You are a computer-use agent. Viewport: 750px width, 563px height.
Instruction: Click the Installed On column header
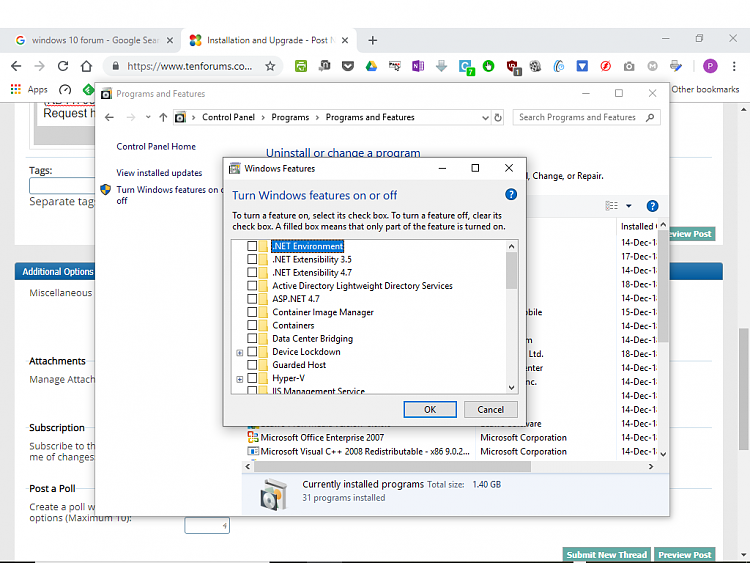(638, 226)
